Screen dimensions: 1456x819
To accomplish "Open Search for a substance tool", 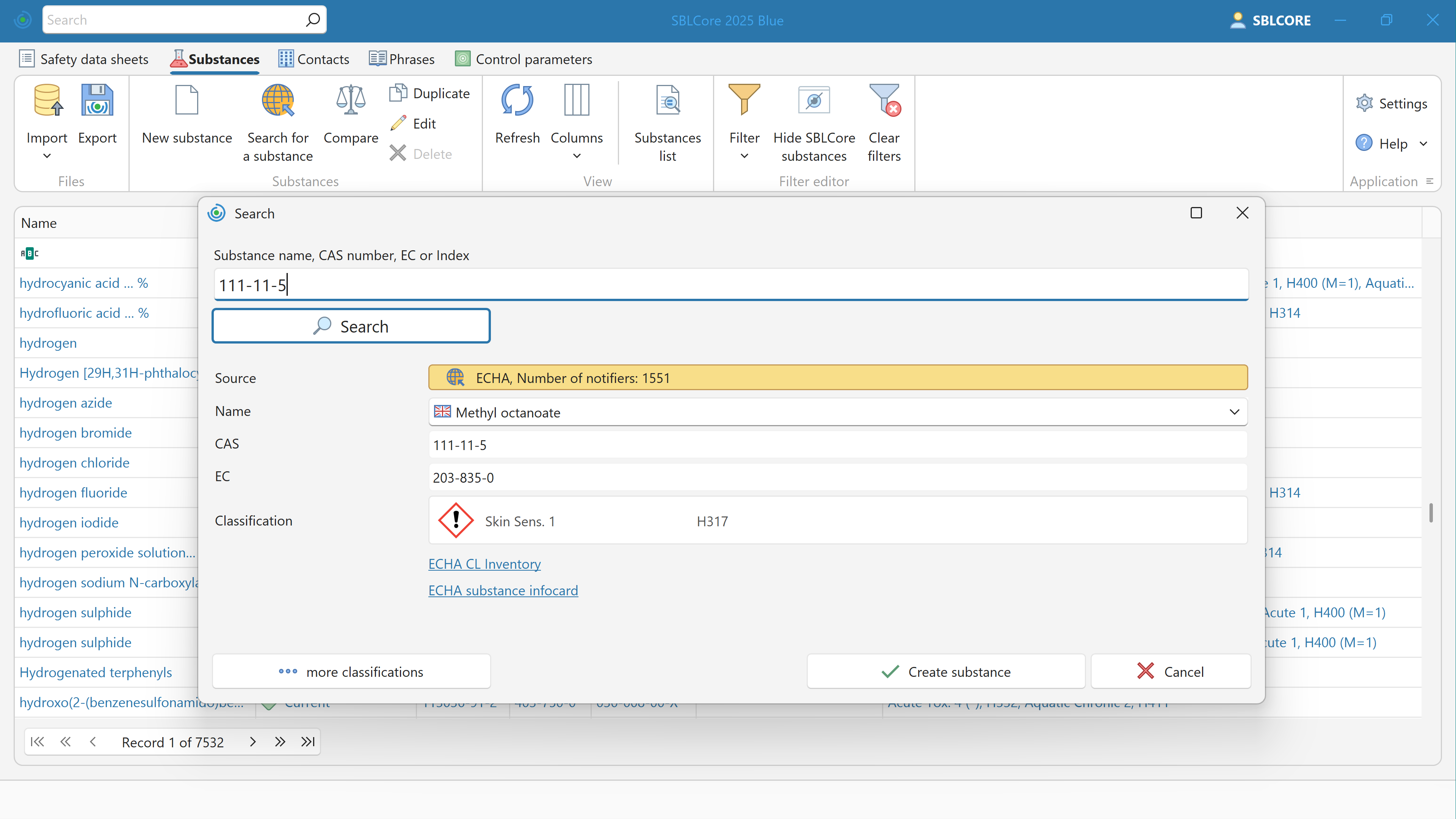I will (x=277, y=100).
